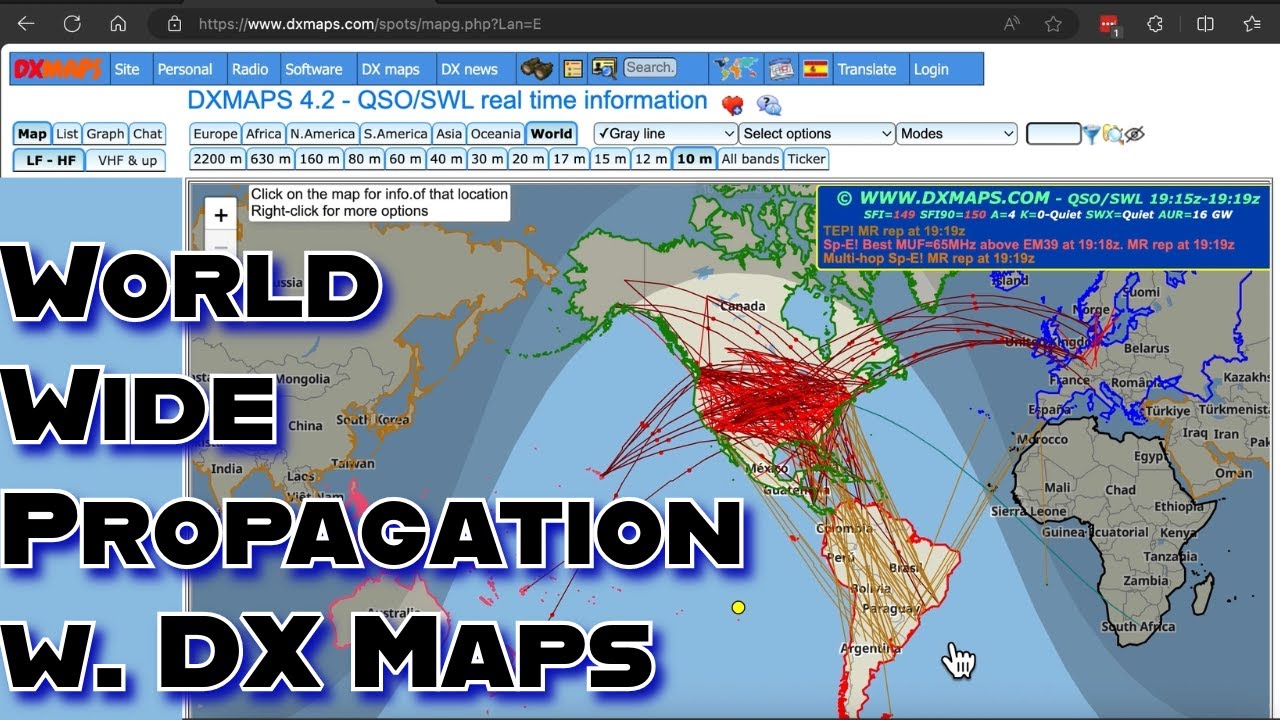Click the WWW.DXMAPS.COM map header text
Image resolution: width=1280 pixels, height=720 pixels.
coord(956,198)
